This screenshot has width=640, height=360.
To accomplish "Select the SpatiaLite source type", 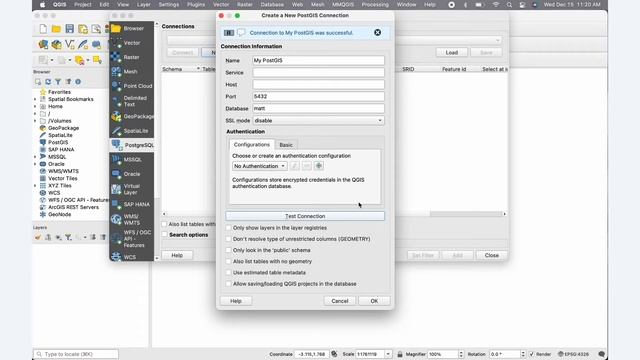I will (x=132, y=131).
